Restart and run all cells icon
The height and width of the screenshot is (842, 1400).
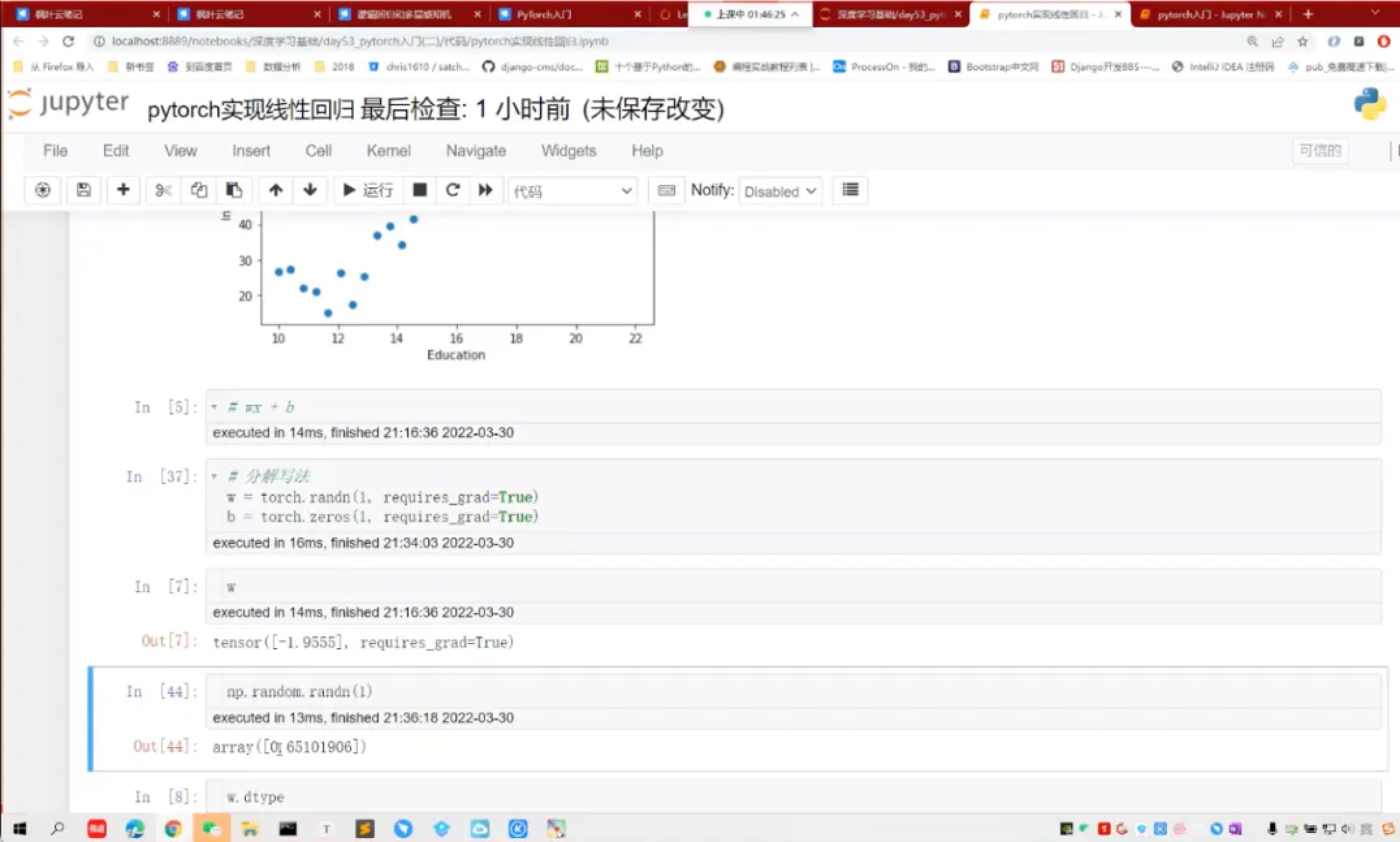point(486,190)
